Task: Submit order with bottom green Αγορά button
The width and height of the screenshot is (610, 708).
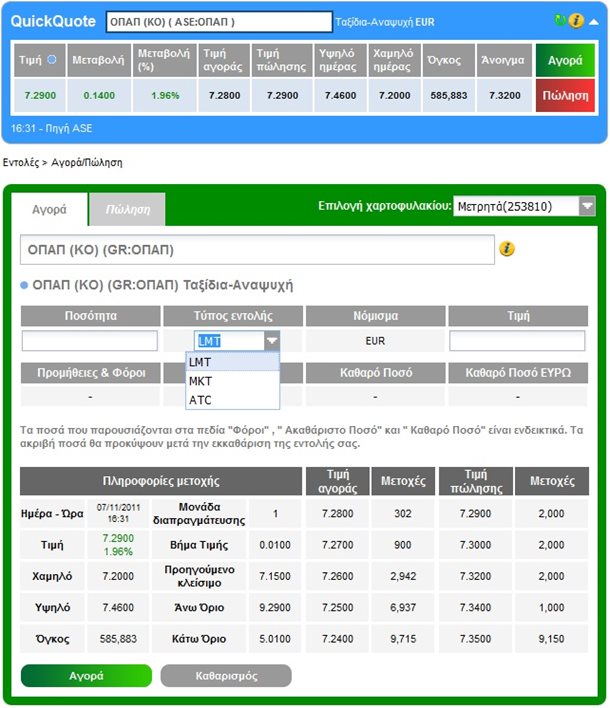Action: pos(86,676)
